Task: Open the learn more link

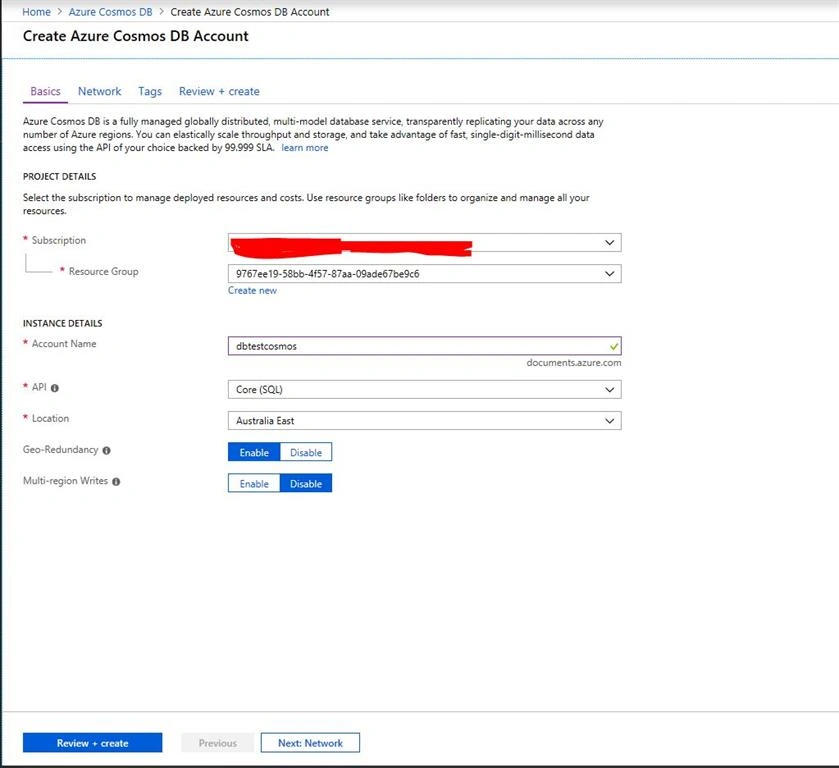Action: (305, 148)
